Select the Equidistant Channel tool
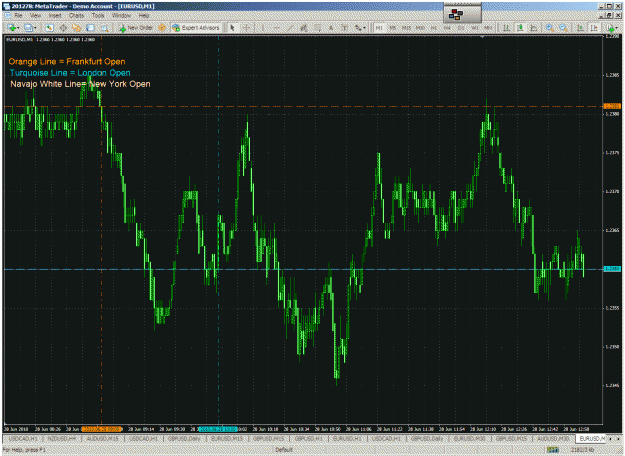This screenshot has width=625, height=456. (304, 28)
